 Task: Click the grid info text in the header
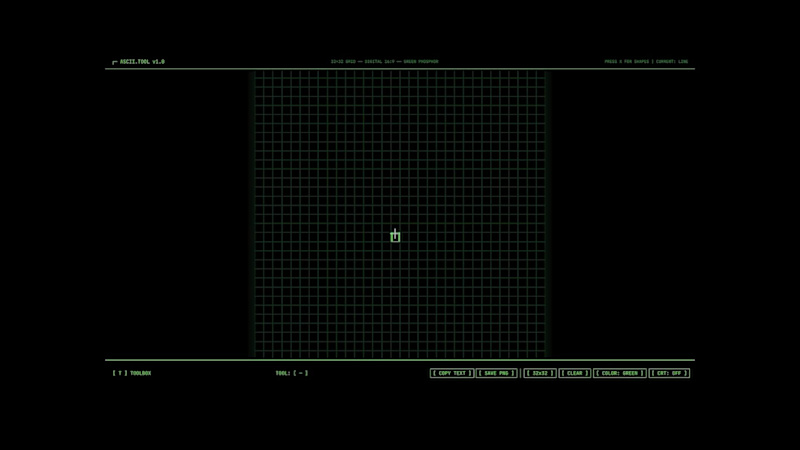pos(384,62)
